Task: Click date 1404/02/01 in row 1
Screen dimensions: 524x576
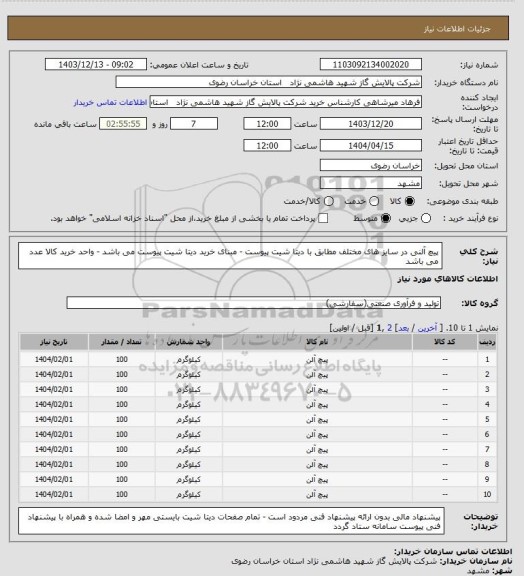Action: [x=54, y=359]
